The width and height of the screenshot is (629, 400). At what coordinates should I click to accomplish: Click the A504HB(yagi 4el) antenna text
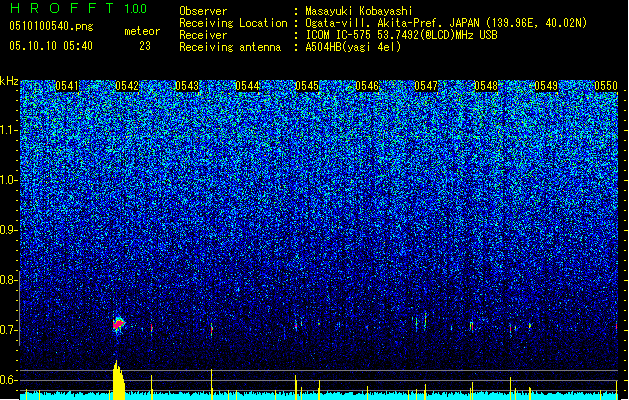point(353,47)
